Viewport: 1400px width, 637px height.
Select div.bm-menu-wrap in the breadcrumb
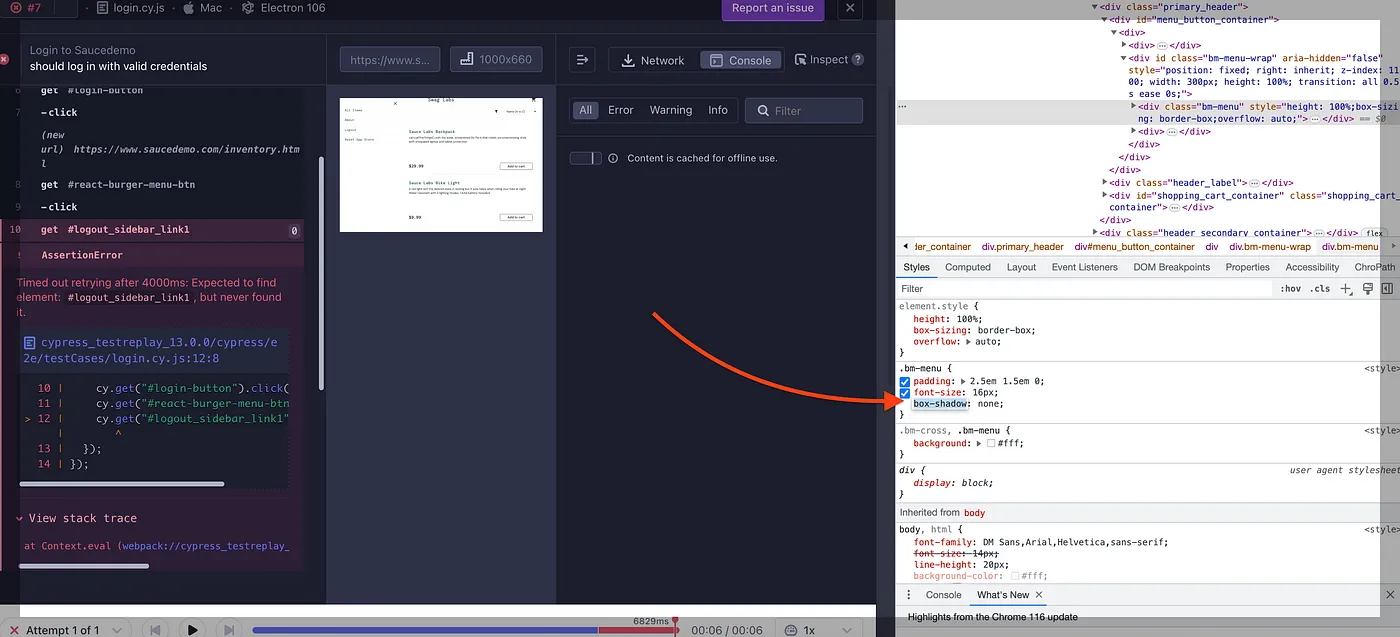tap(1269, 247)
